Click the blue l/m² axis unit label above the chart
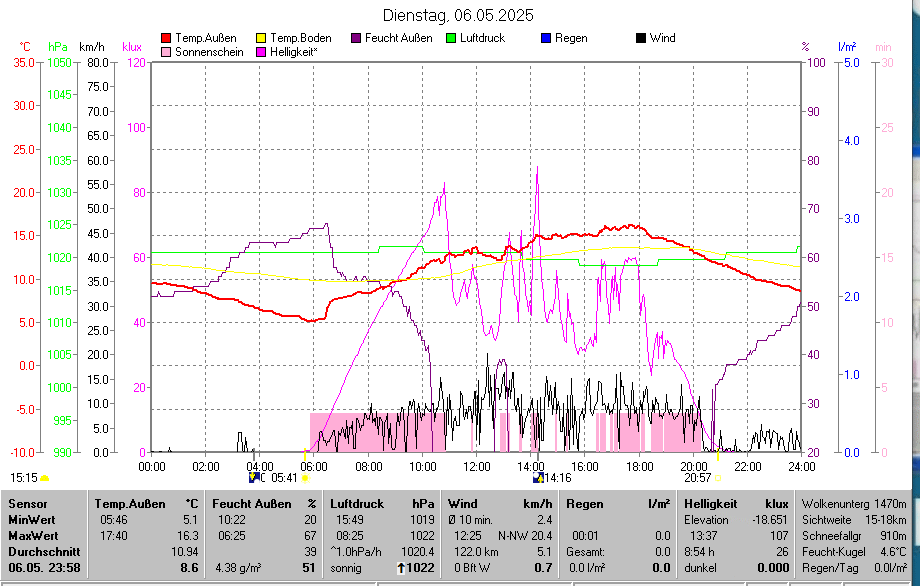 click(847, 47)
